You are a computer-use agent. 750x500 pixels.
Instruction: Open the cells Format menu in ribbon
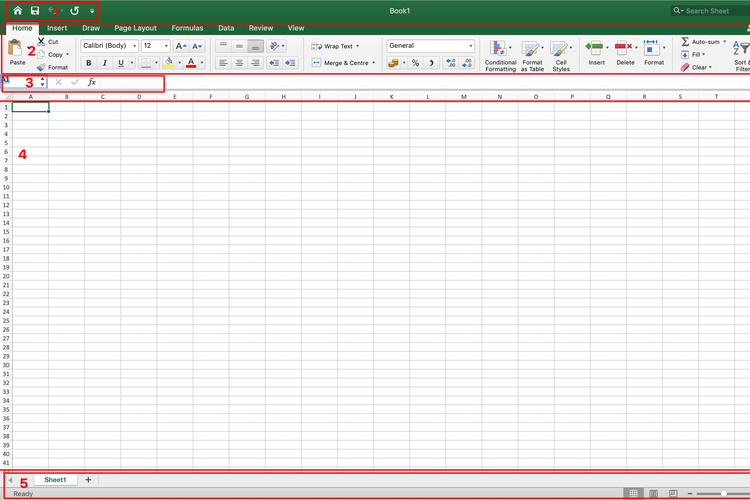pos(653,53)
